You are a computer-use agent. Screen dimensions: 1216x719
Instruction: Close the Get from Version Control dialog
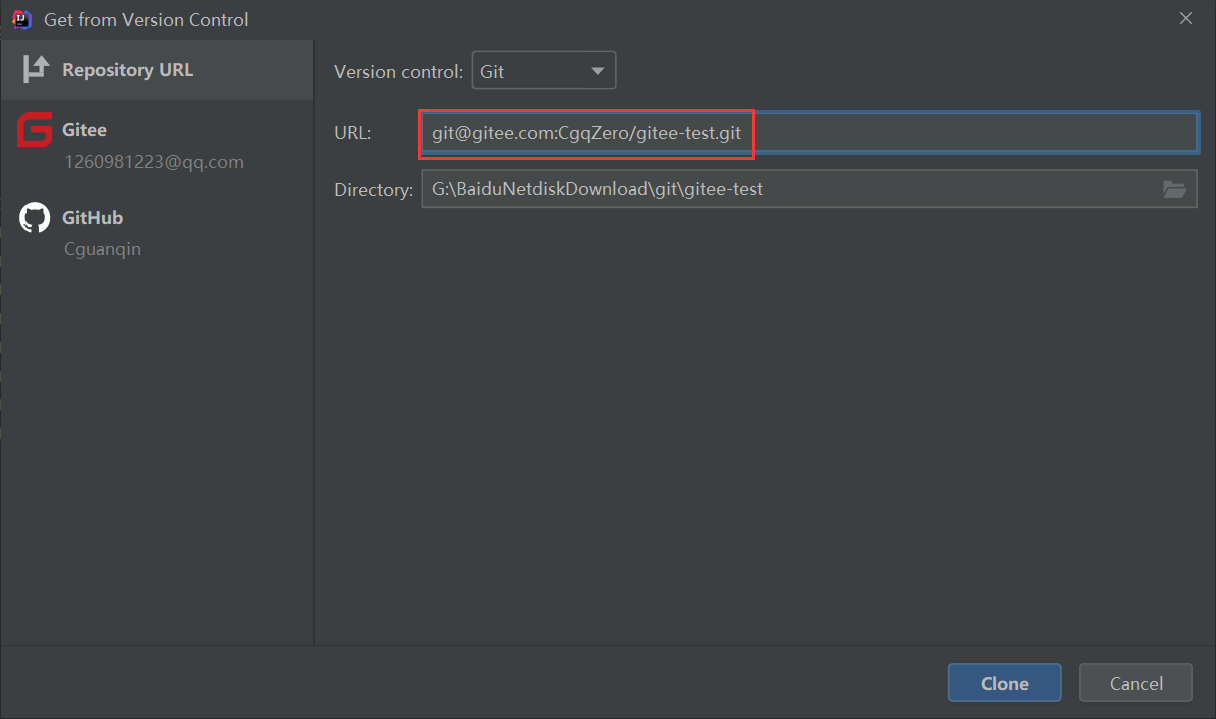pyautogui.click(x=1186, y=19)
